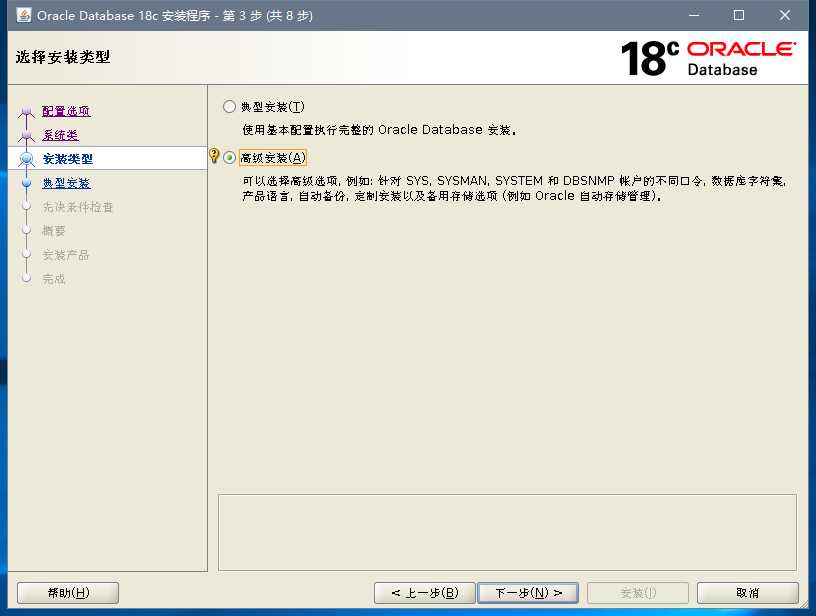Go back with 上一步(B) button
The height and width of the screenshot is (616, 816).
click(425, 593)
